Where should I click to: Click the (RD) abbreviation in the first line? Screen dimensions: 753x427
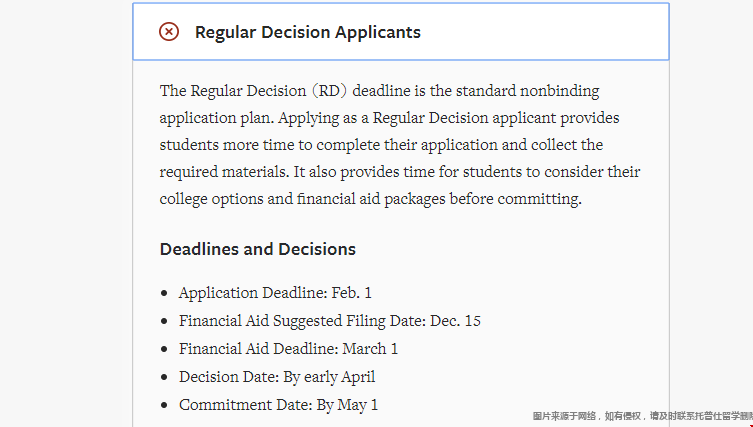(329, 91)
